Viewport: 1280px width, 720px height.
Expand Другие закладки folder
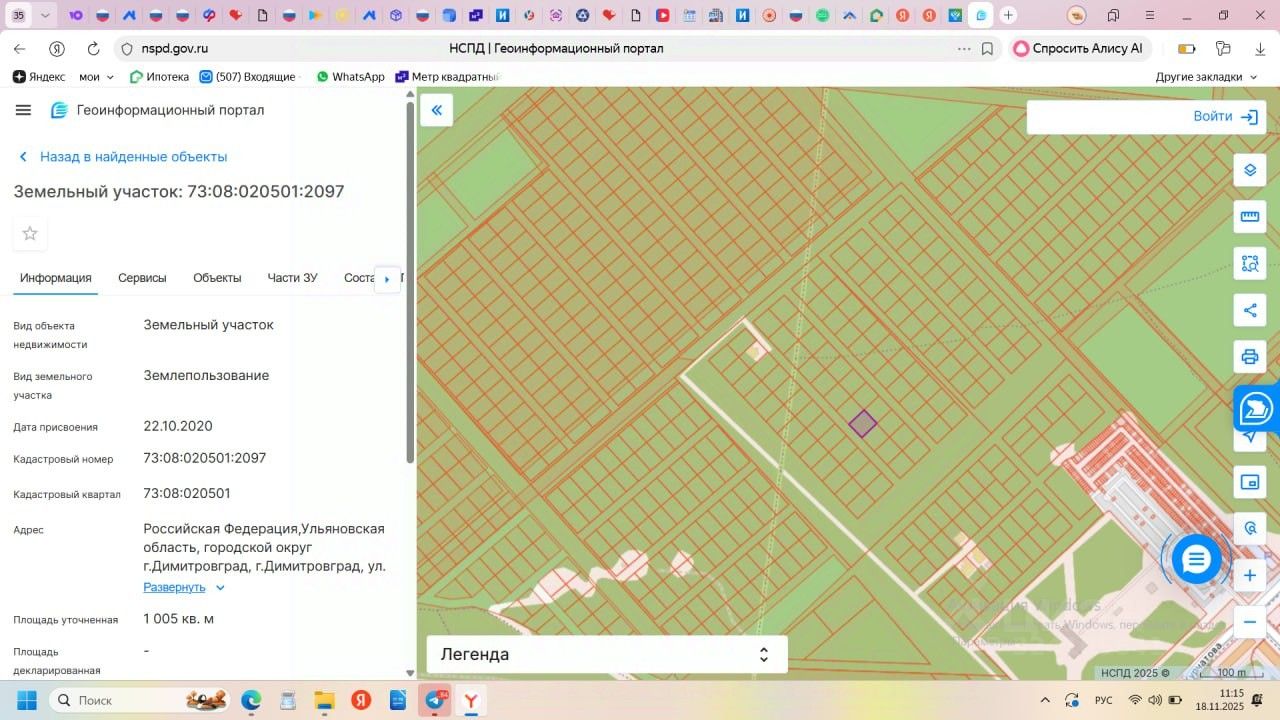pos(1207,77)
